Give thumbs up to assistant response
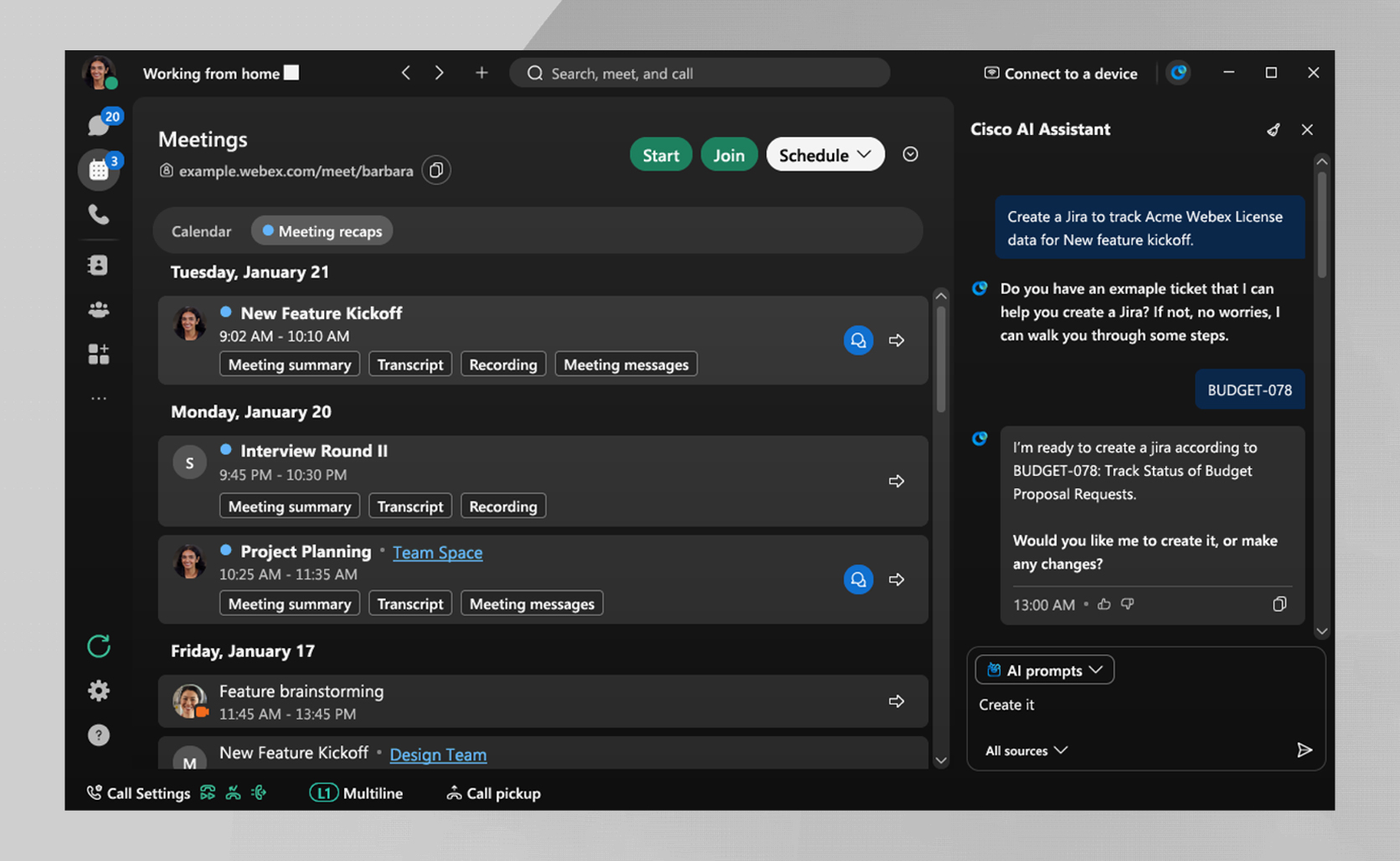 pyautogui.click(x=1104, y=604)
